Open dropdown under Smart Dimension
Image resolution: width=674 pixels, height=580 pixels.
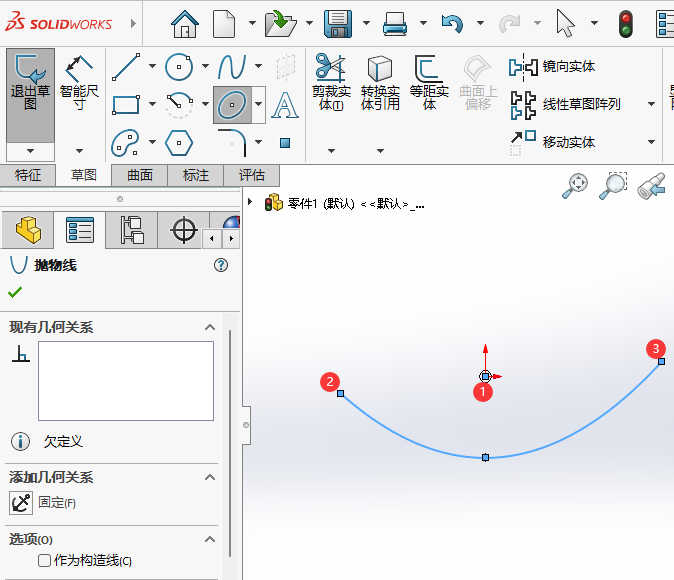coord(79,151)
